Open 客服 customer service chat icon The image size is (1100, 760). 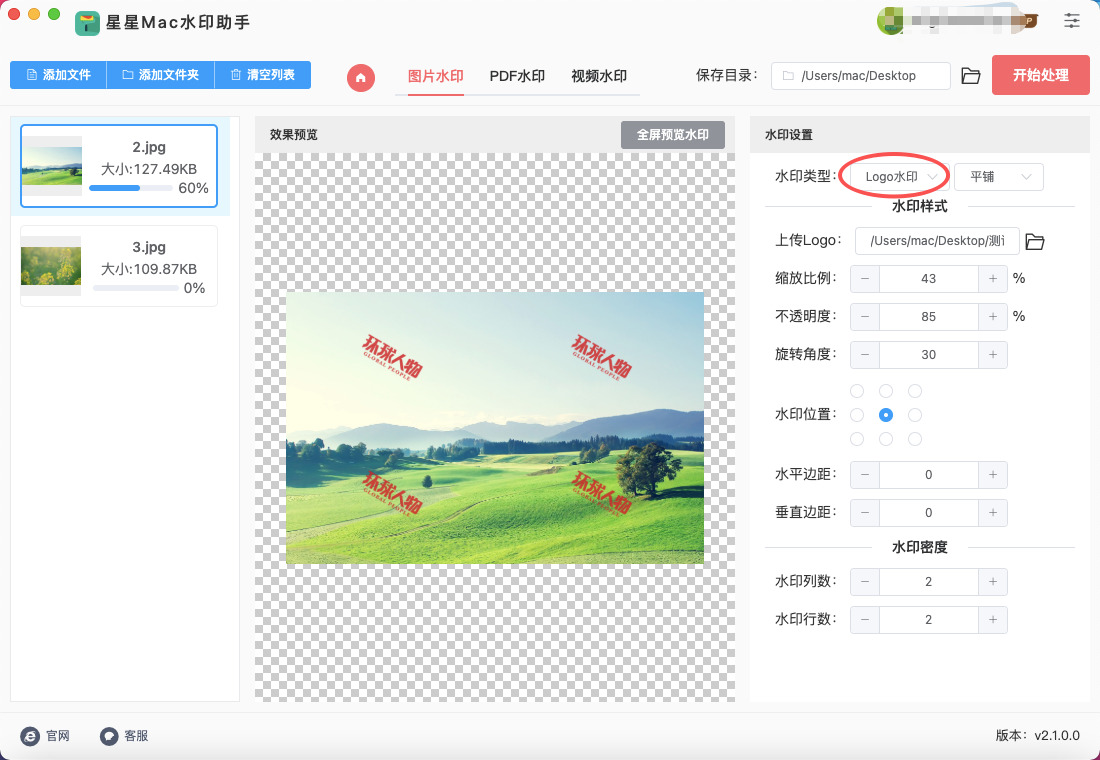pyautogui.click(x=109, y=736)
